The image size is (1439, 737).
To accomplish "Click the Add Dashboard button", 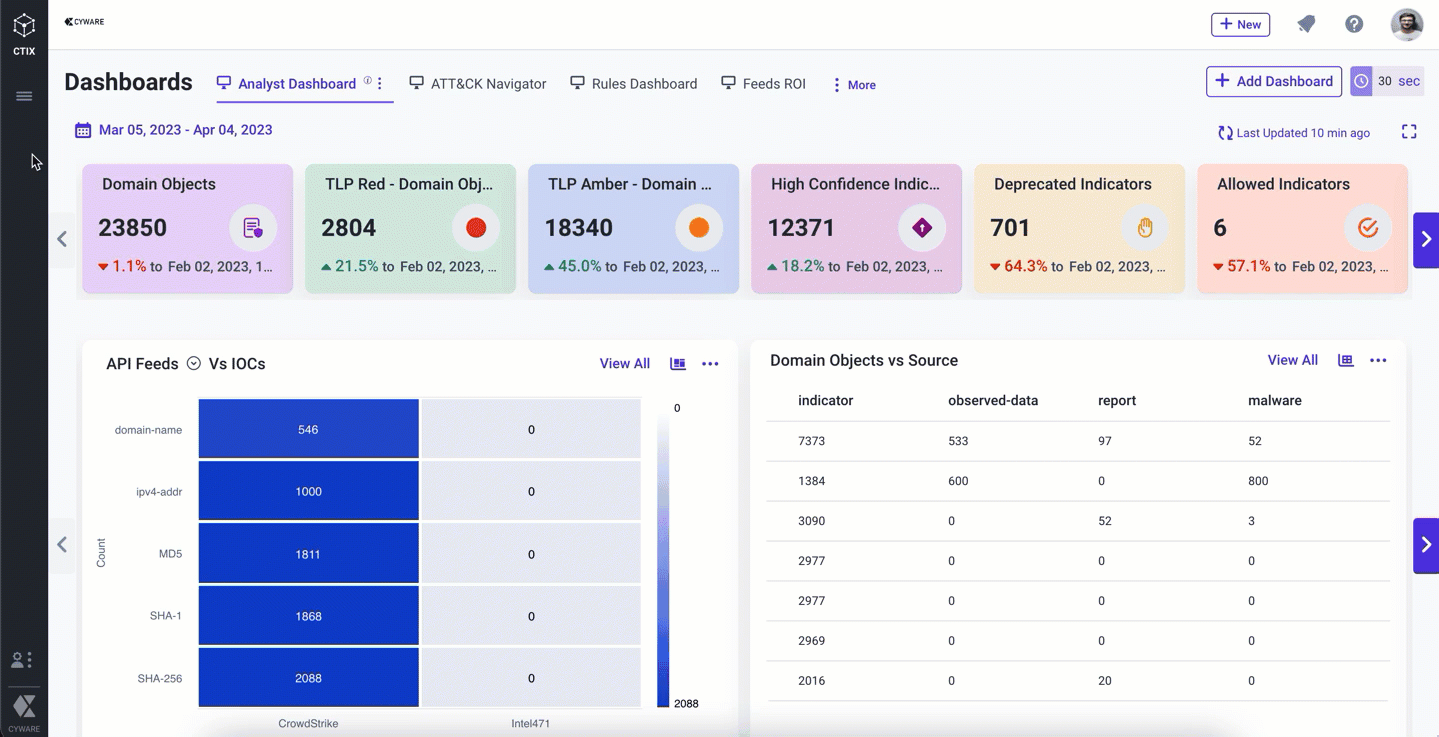I will (1274, 81).
